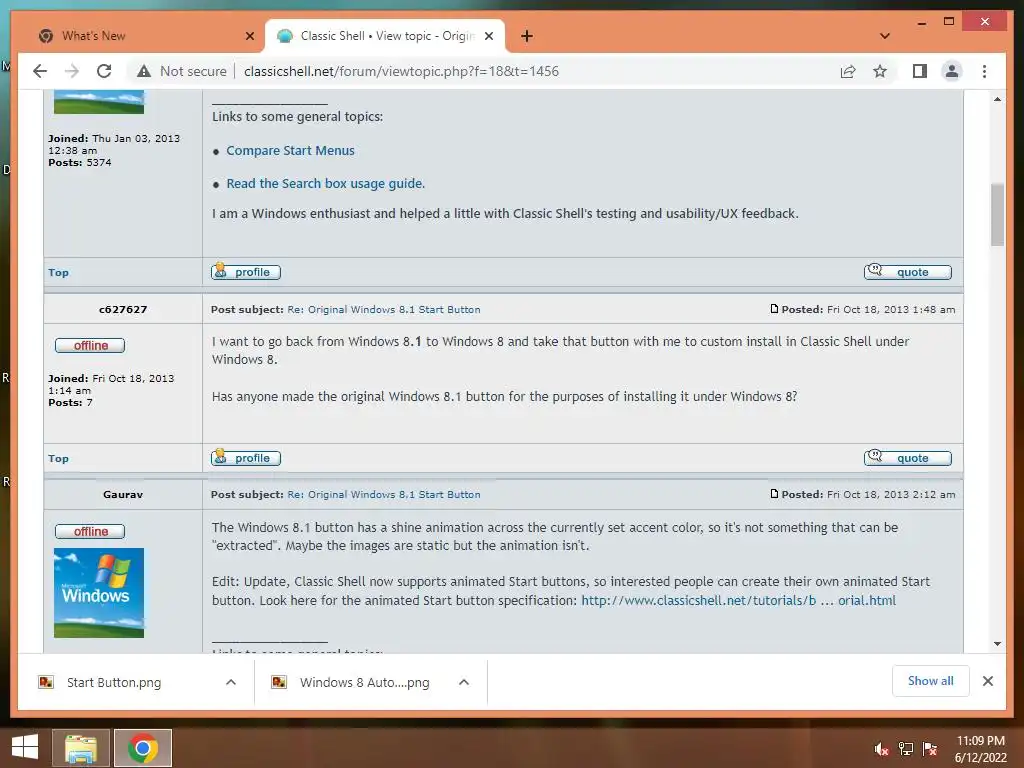The height and width of the screenshot is (768, 1024).
Task: Click the page scrollbar thumb
Action: coord(997,214)
